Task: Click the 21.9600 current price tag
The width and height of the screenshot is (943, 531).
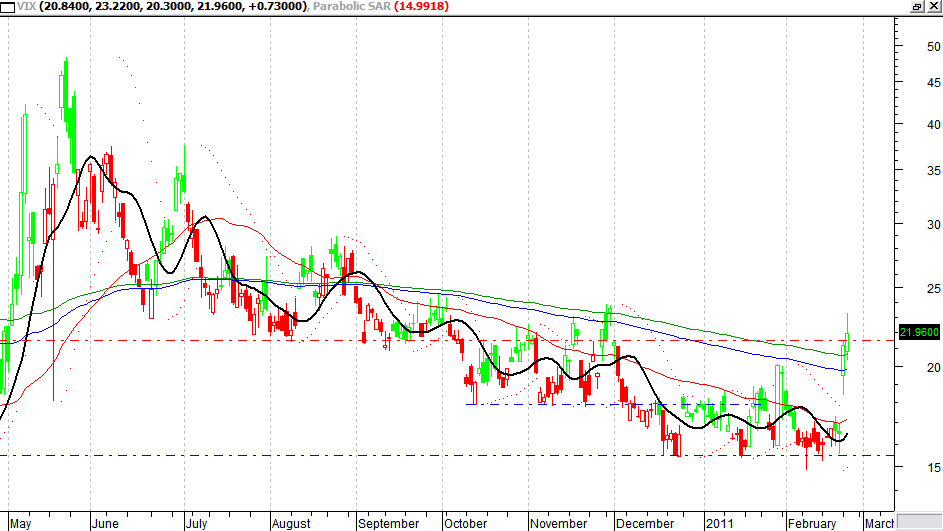Action: pyautogui.click(x=919, y=332)
